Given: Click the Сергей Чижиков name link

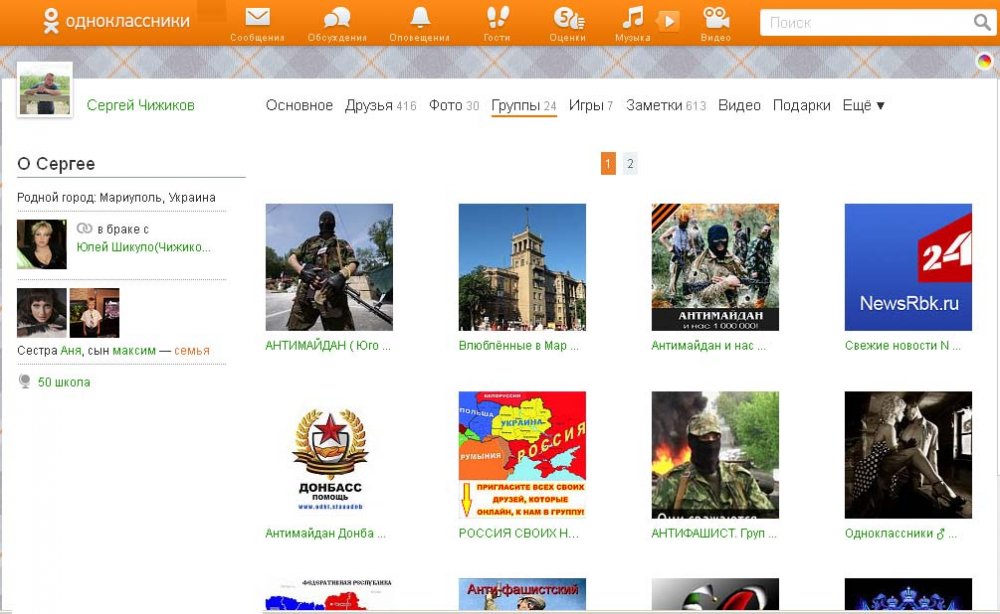Looking at the screenshot, I should pyautogui.click(x=140, y=105).
